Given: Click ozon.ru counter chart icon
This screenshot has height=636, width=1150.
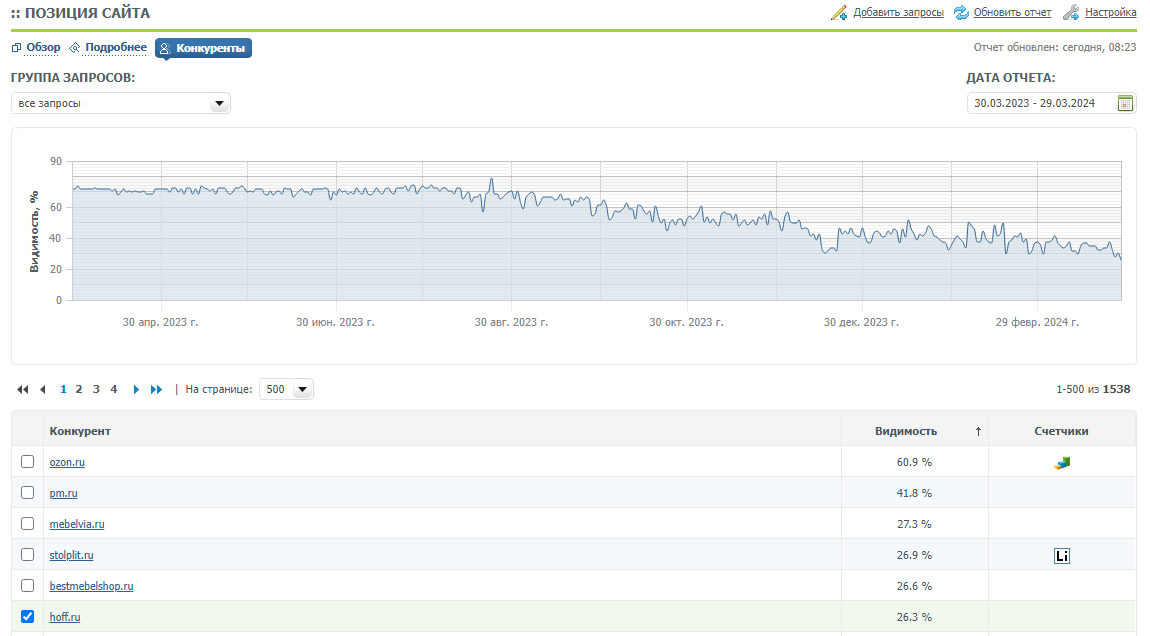Looking at the screenshot, I should pos(1062,462).
